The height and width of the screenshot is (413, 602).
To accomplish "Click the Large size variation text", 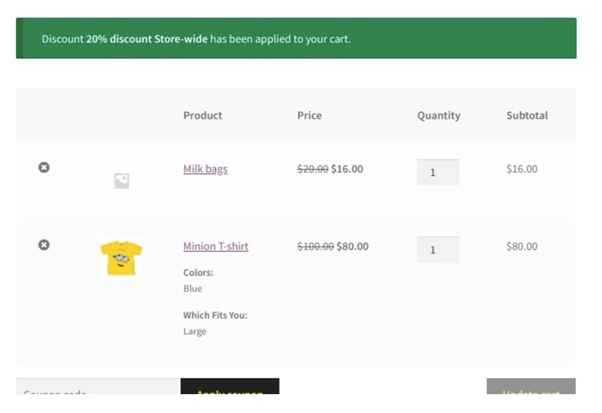I will pyautogui.click(x=194, y=331).
